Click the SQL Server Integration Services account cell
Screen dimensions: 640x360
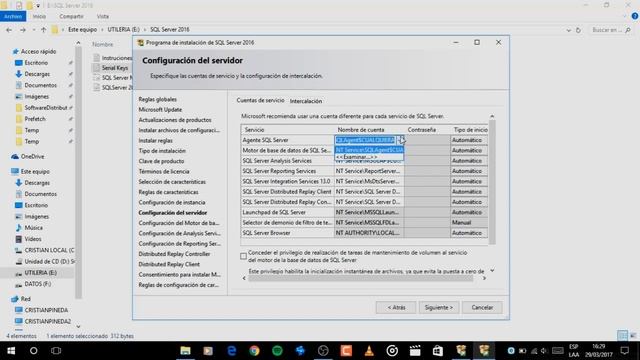tap(369, 181)
